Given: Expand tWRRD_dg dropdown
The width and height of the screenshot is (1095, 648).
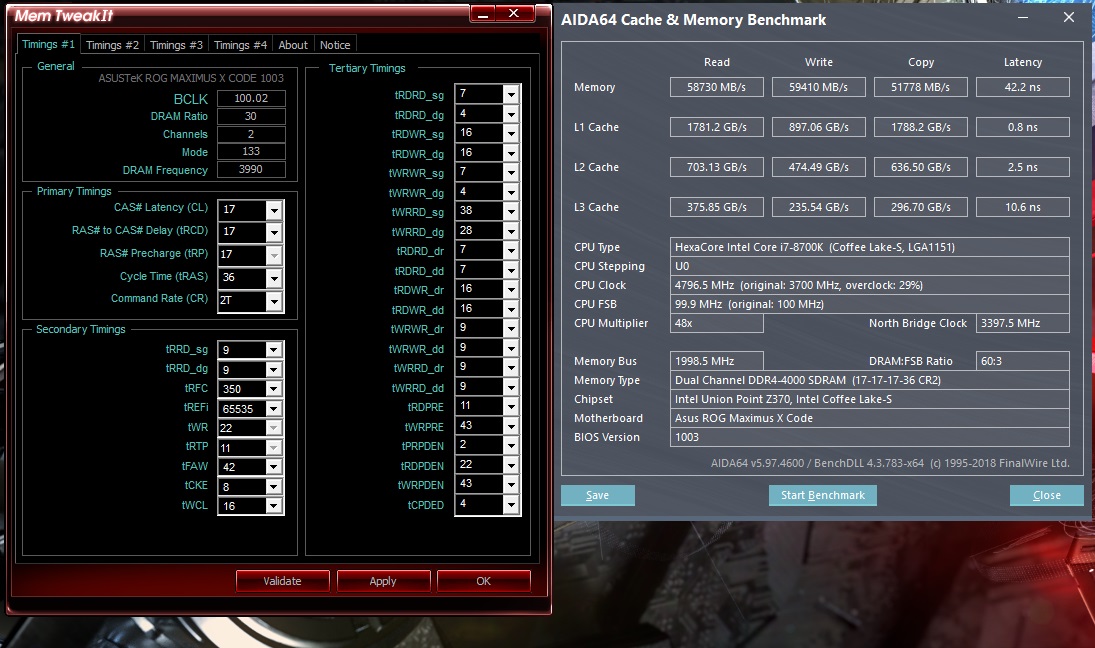Looking at the screenshot, I should (x=511, y=230).
